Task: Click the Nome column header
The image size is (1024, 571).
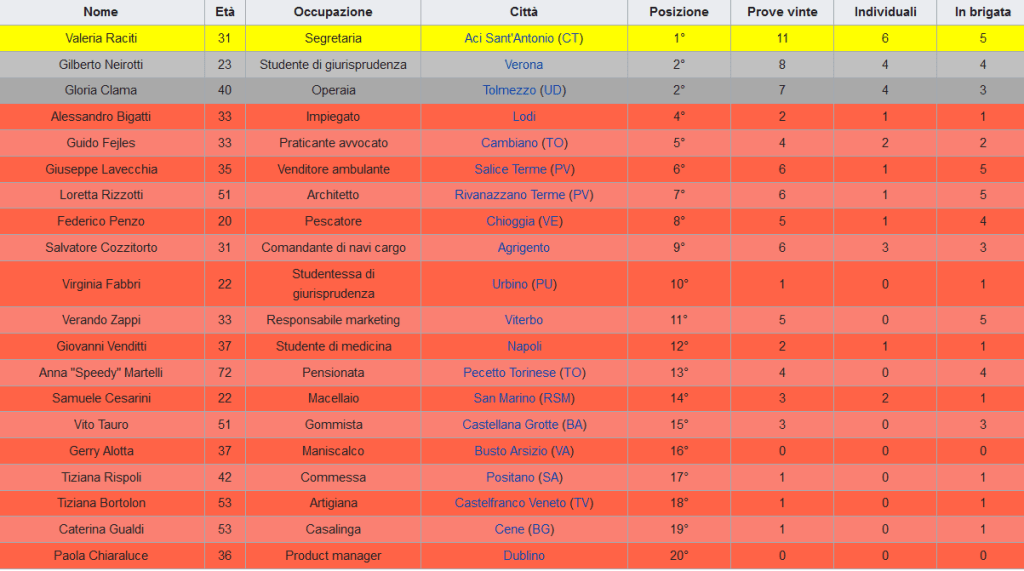Action: [x=101, y=12]
